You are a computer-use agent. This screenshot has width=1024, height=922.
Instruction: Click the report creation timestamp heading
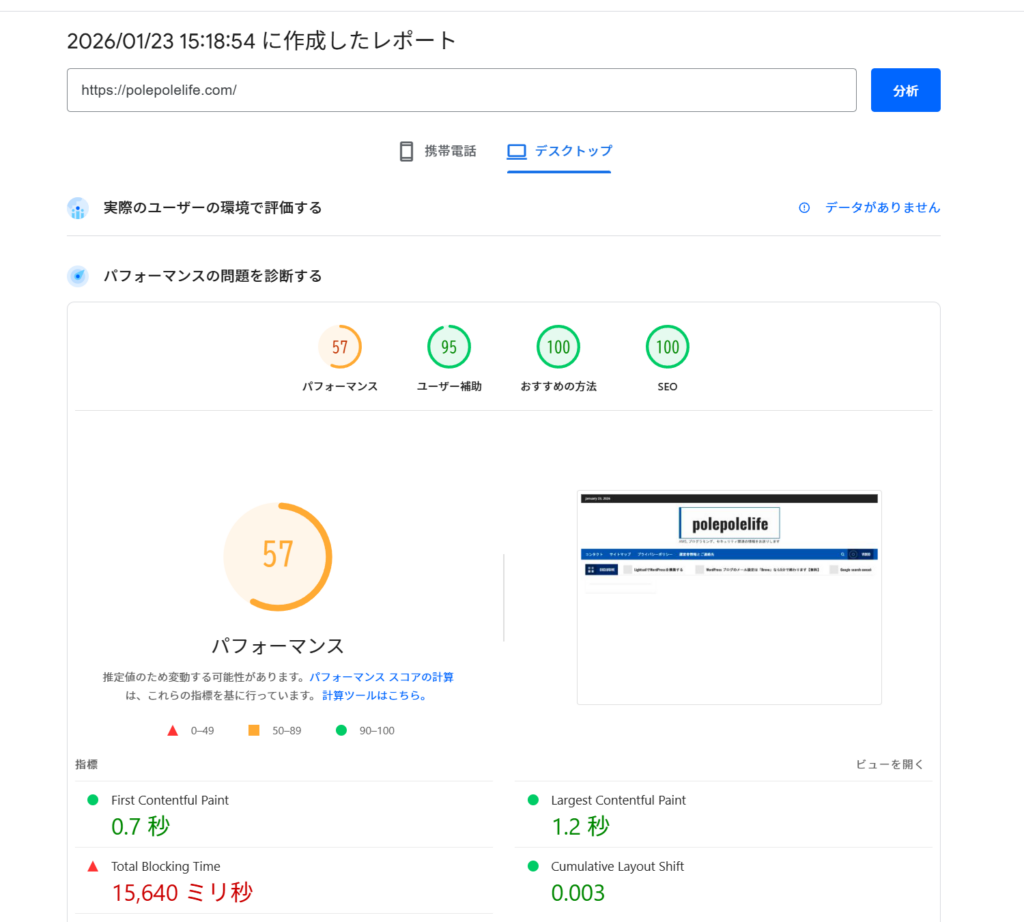(261, 40)
